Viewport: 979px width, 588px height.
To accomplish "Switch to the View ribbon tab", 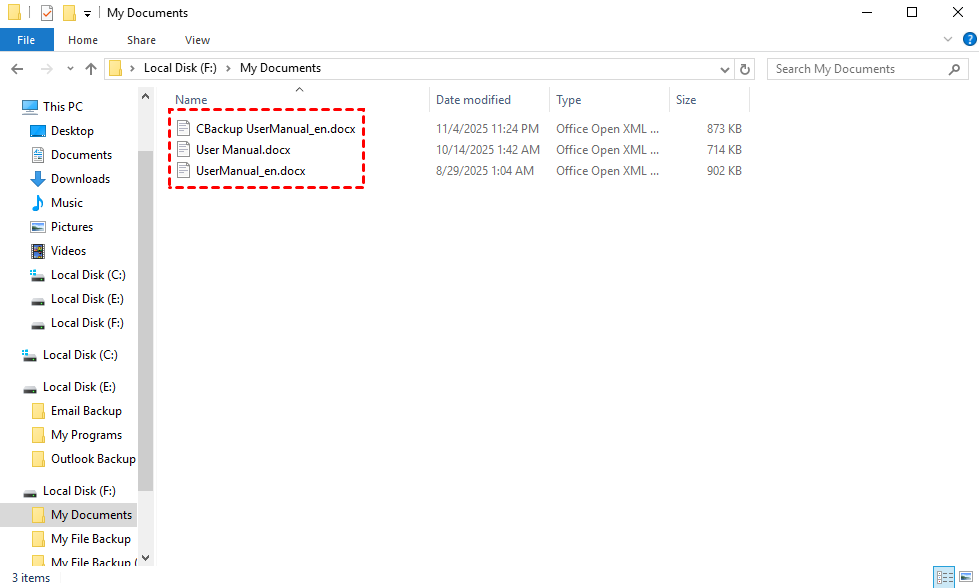I will point(197,40).
